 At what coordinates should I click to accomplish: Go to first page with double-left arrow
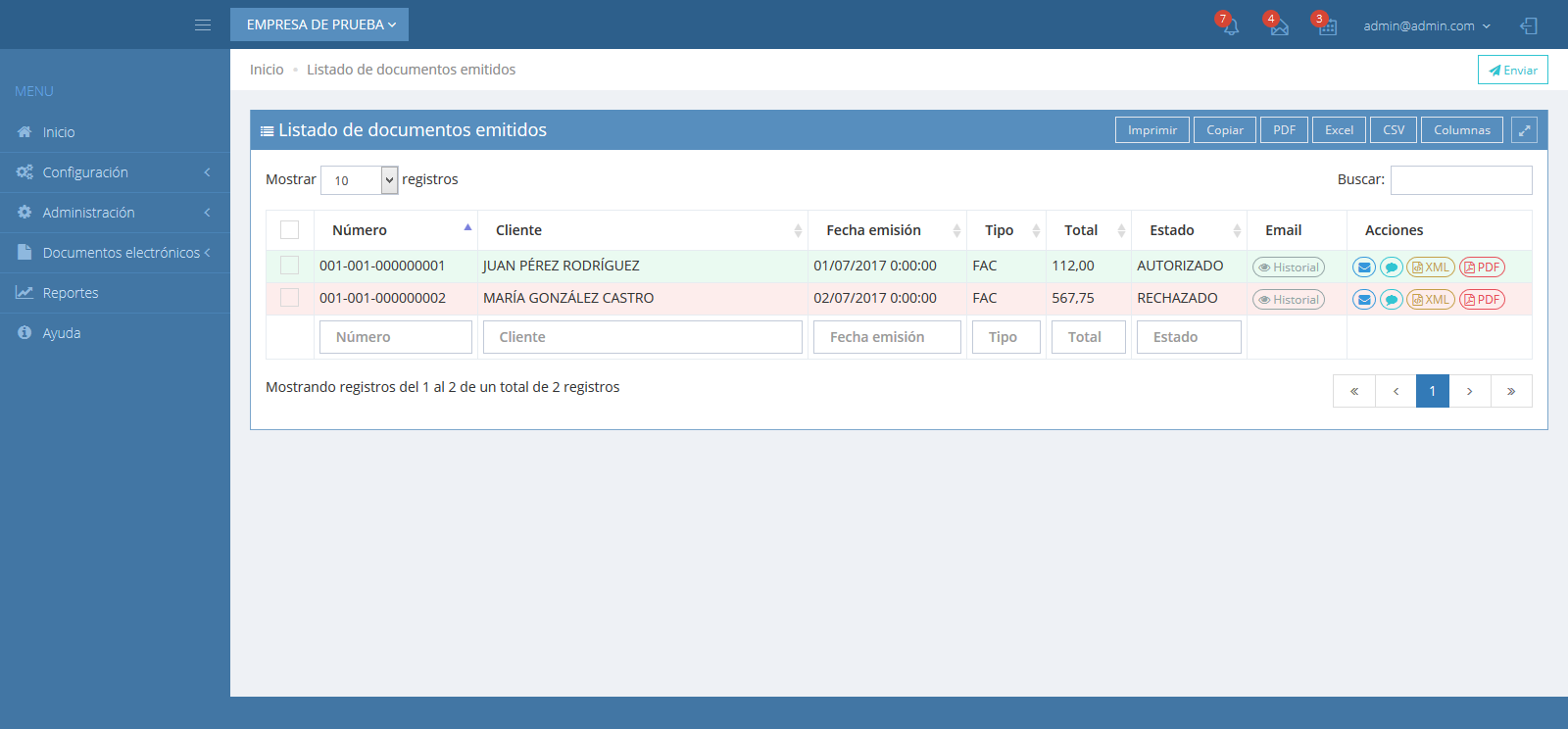[x=1354, y=391]
